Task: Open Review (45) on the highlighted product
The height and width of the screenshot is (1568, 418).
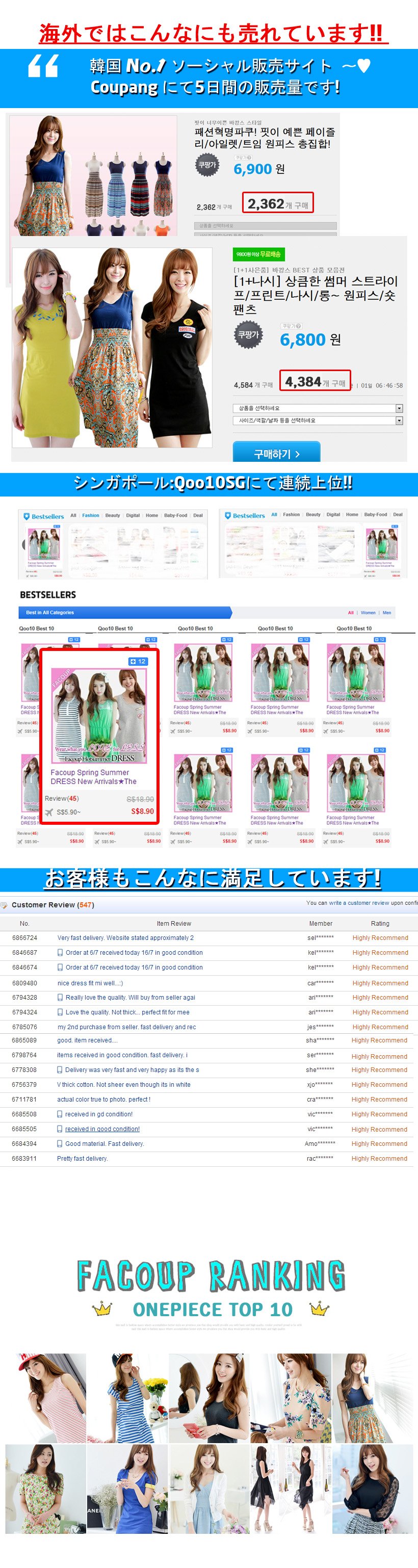Action: pyautogui.click(x=62, y=799)
